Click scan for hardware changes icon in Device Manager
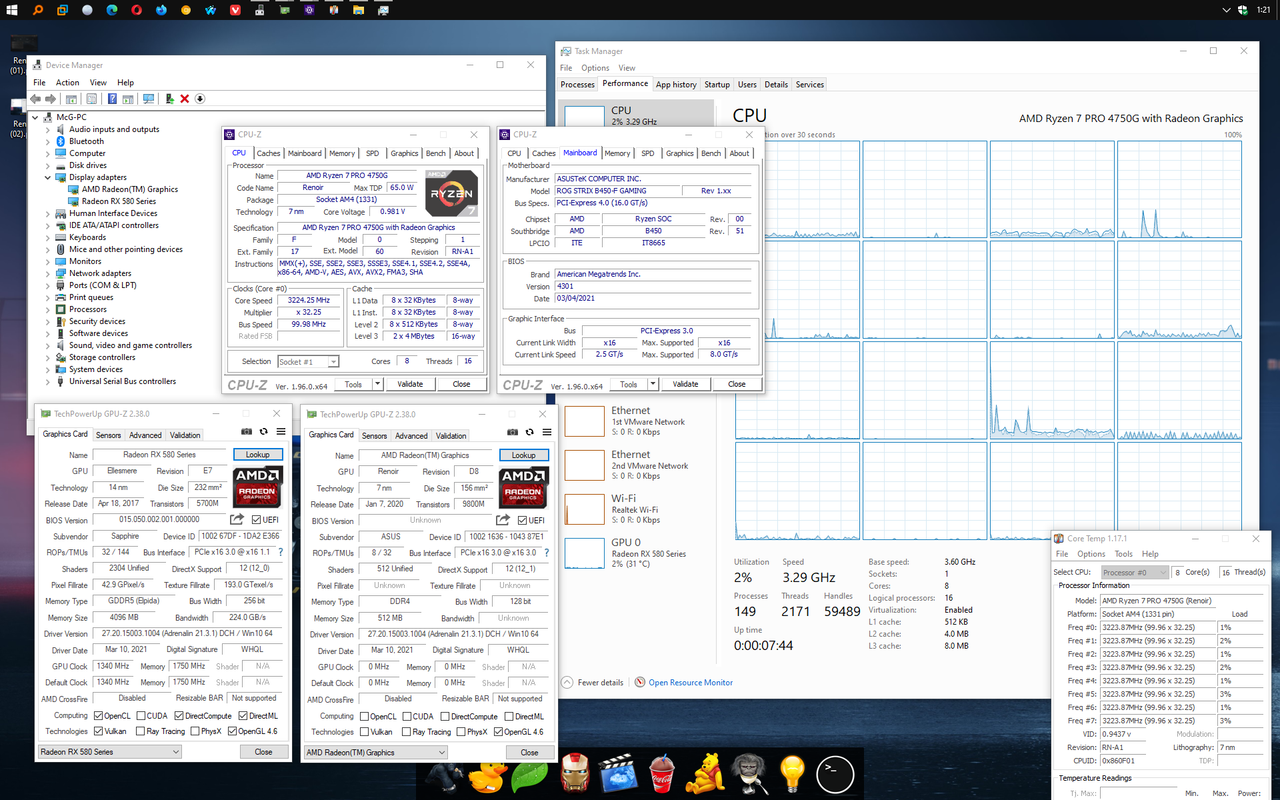Viewport: 1280px width, 800px height. [149, 99]
